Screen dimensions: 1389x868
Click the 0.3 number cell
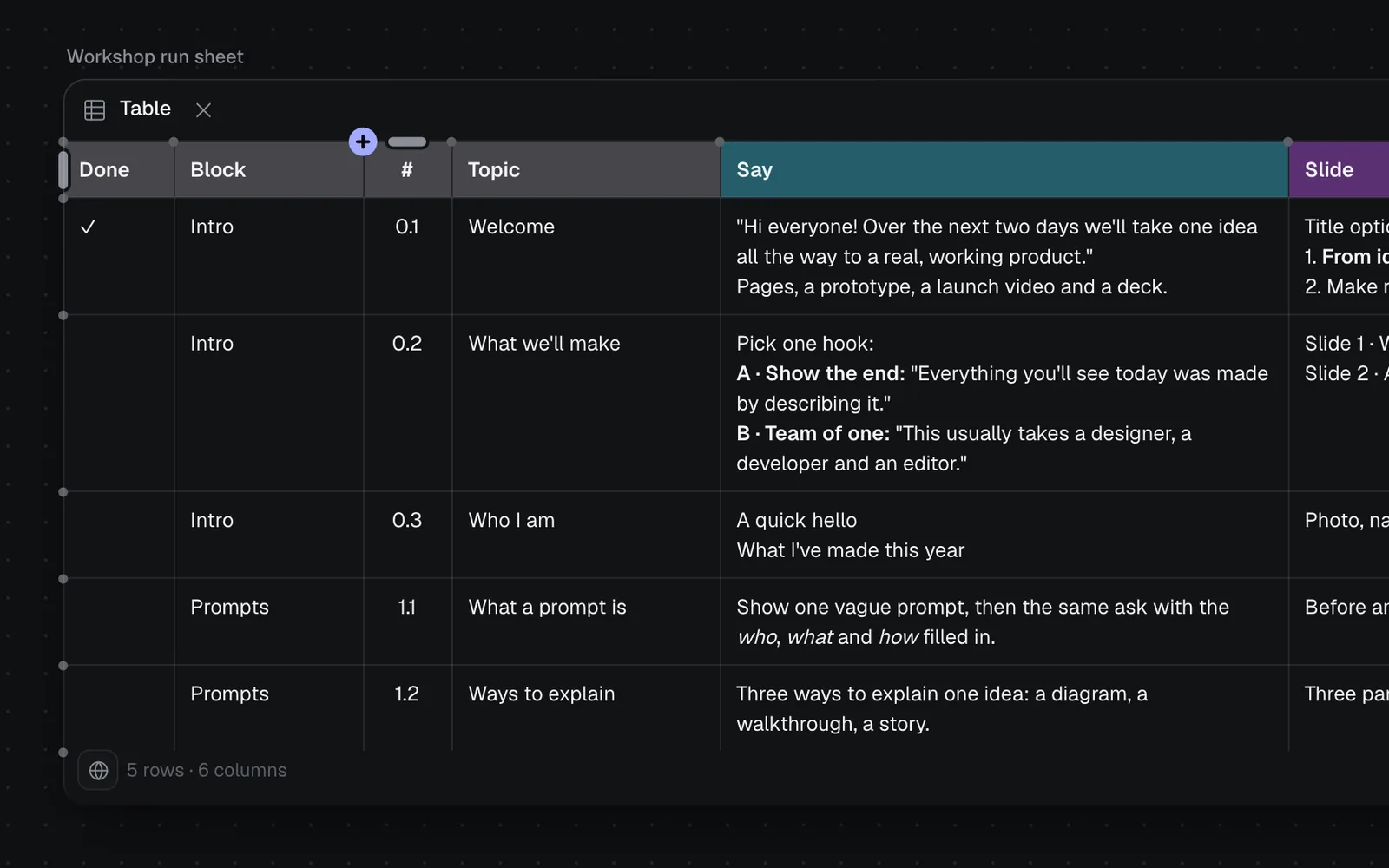tap(407, 535)
